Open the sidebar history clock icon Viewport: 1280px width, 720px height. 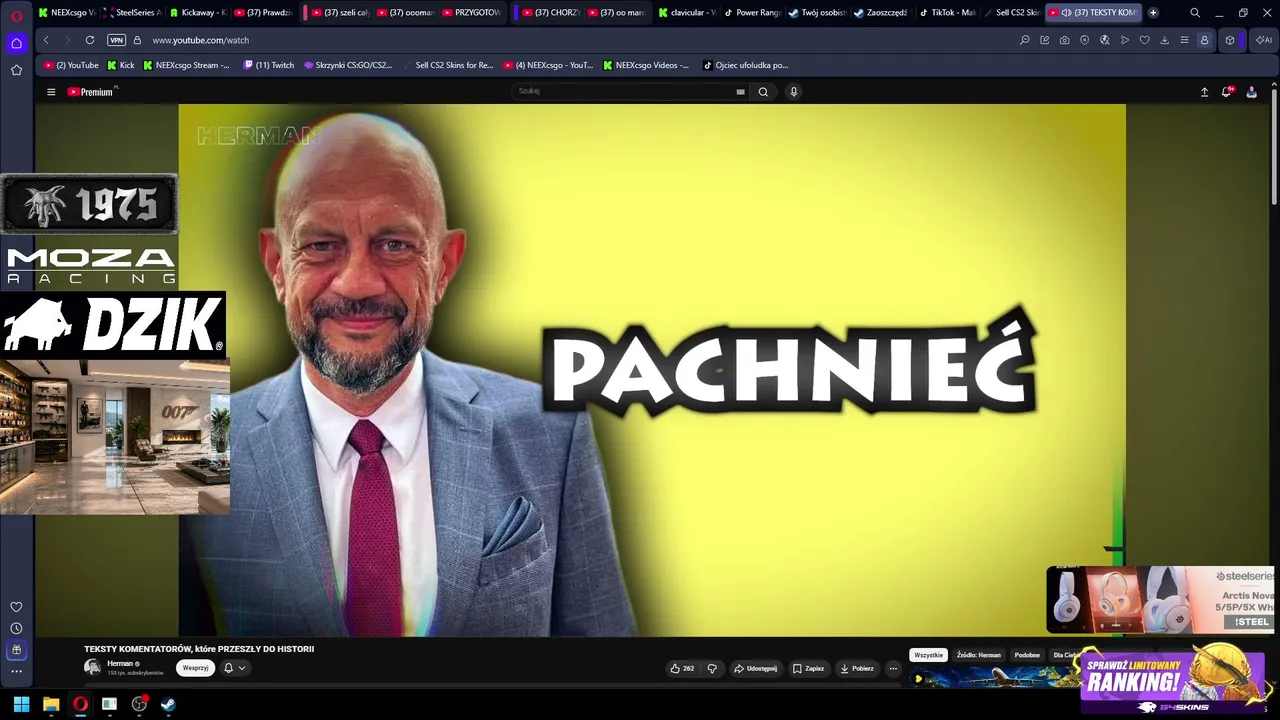(x=16, y=628)
